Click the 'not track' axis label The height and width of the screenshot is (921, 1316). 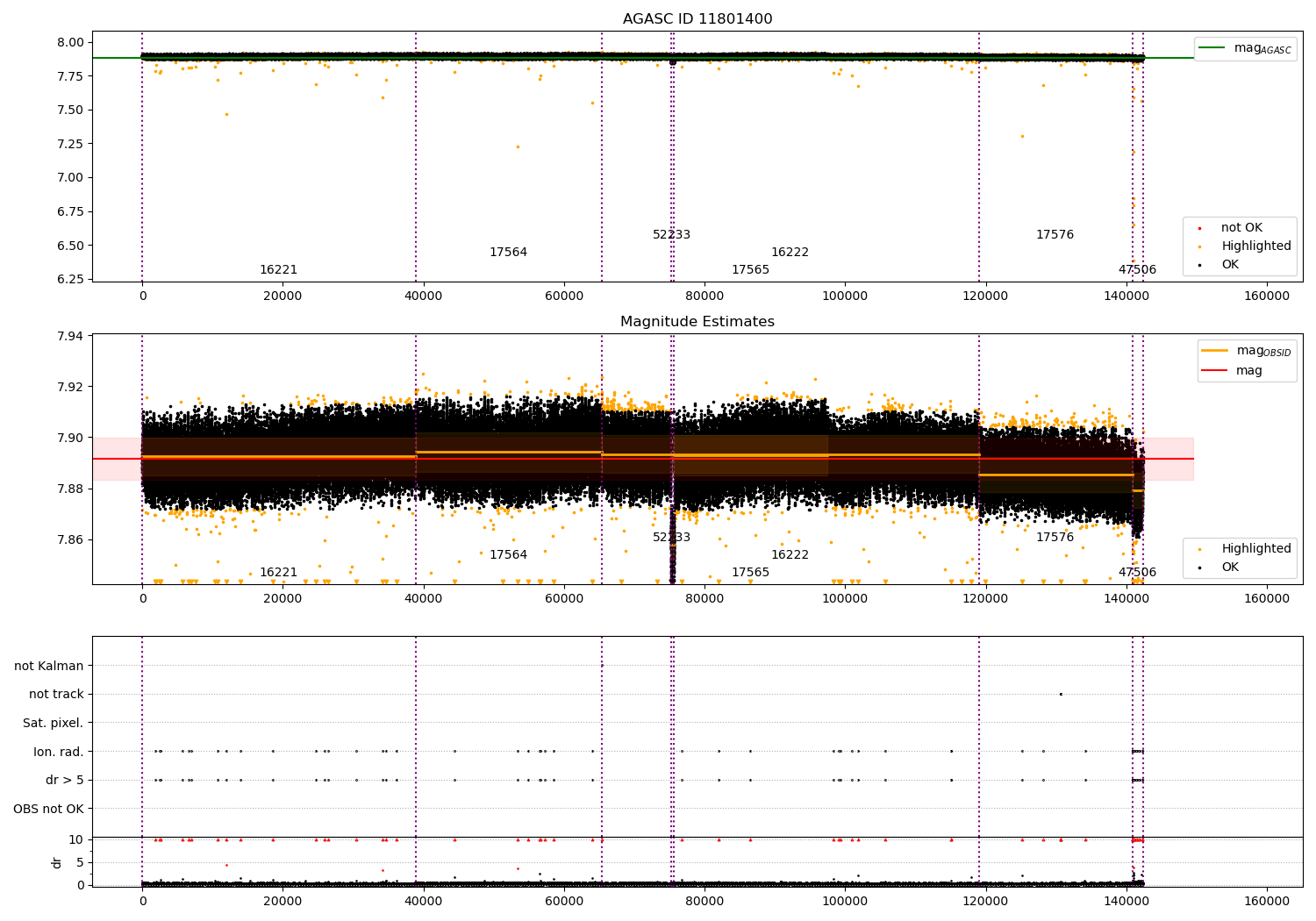pos(56,694)
